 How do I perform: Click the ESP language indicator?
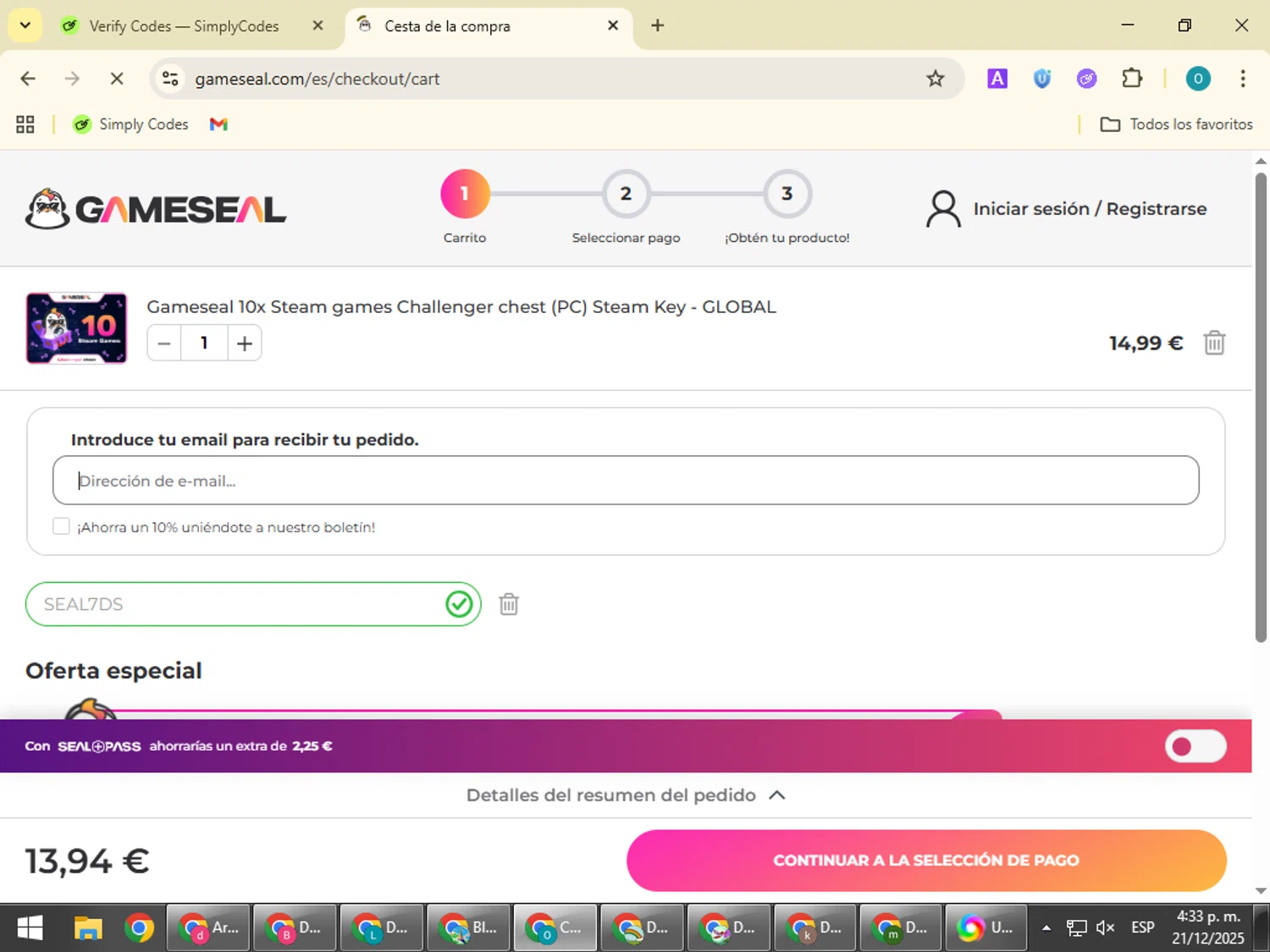(1143, 927)
